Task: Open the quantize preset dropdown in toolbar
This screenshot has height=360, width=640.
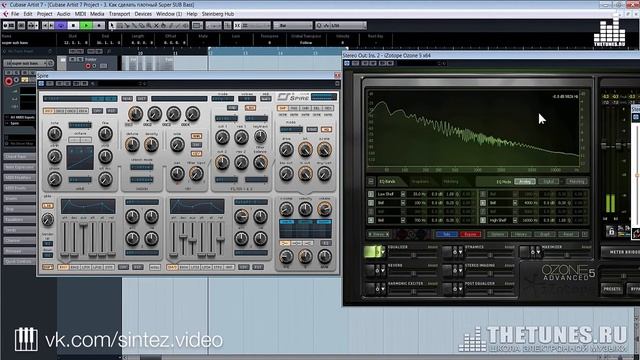Action: coord(341,25)
